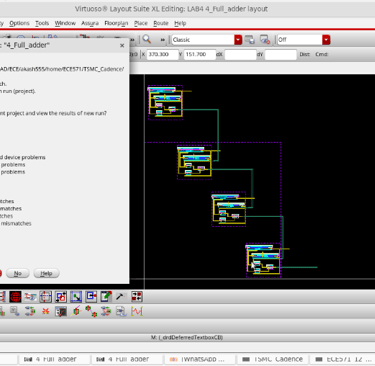This screenshot has width=375, height=366.
Task: Click the Y coordinate field showing 151.700
Action: pos(200,54)
